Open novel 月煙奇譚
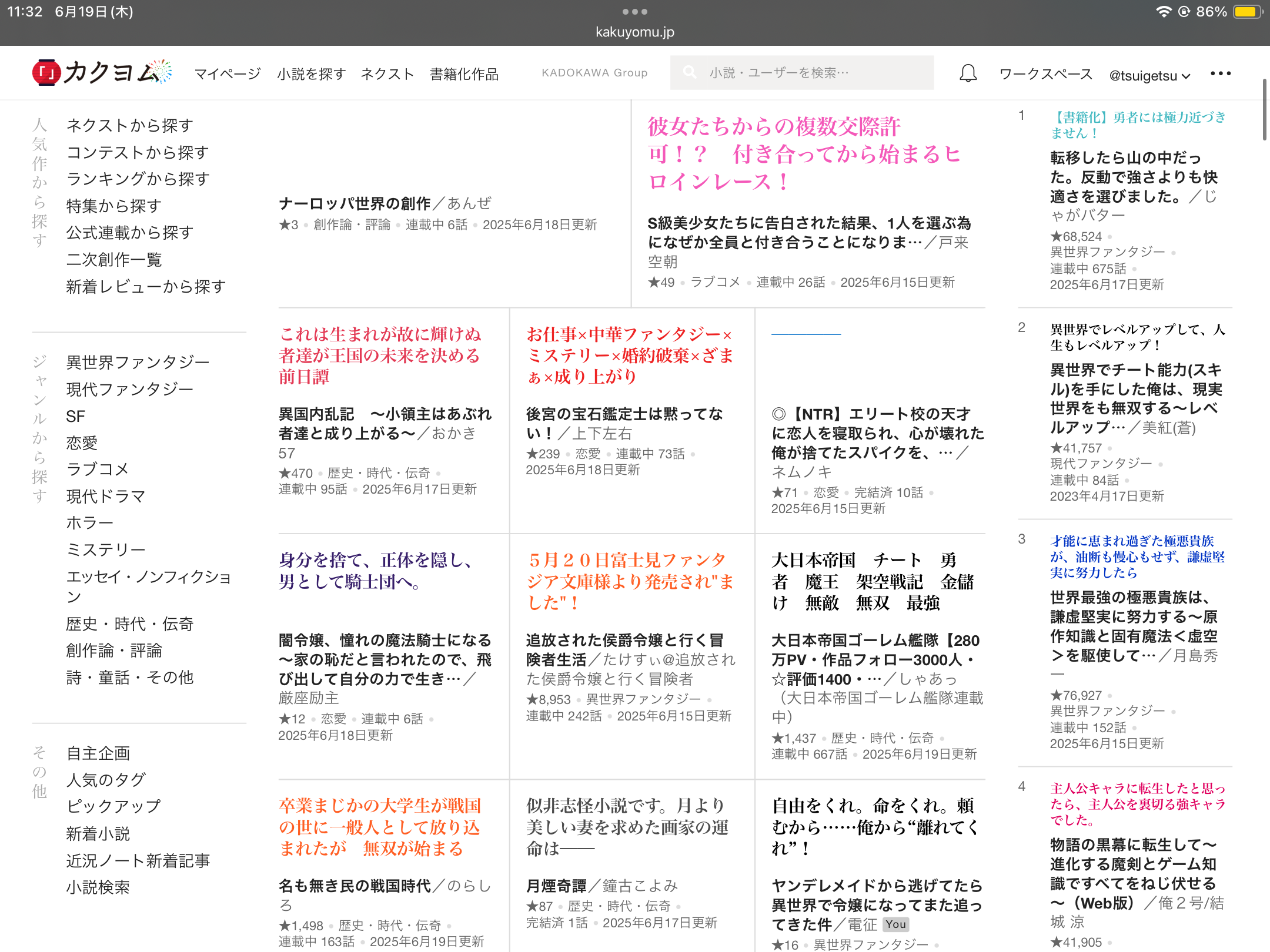The image size is (1270, 952). [556, 886]
